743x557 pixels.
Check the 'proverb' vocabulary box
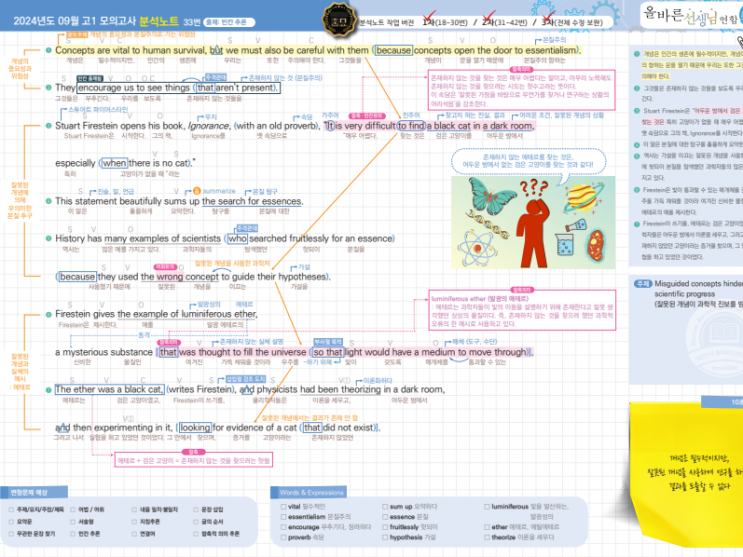click(283, 537)
